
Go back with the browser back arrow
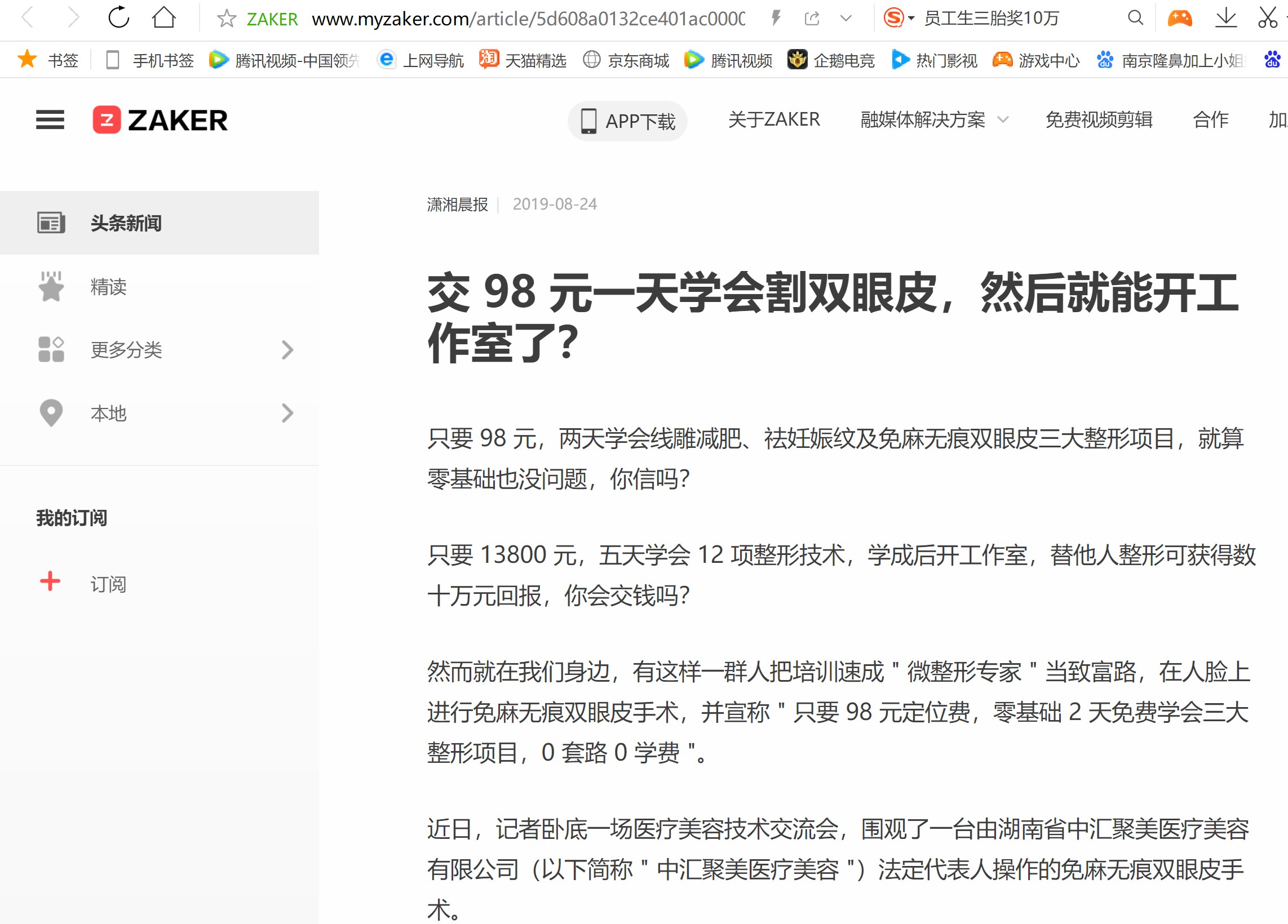click(27, 17)
